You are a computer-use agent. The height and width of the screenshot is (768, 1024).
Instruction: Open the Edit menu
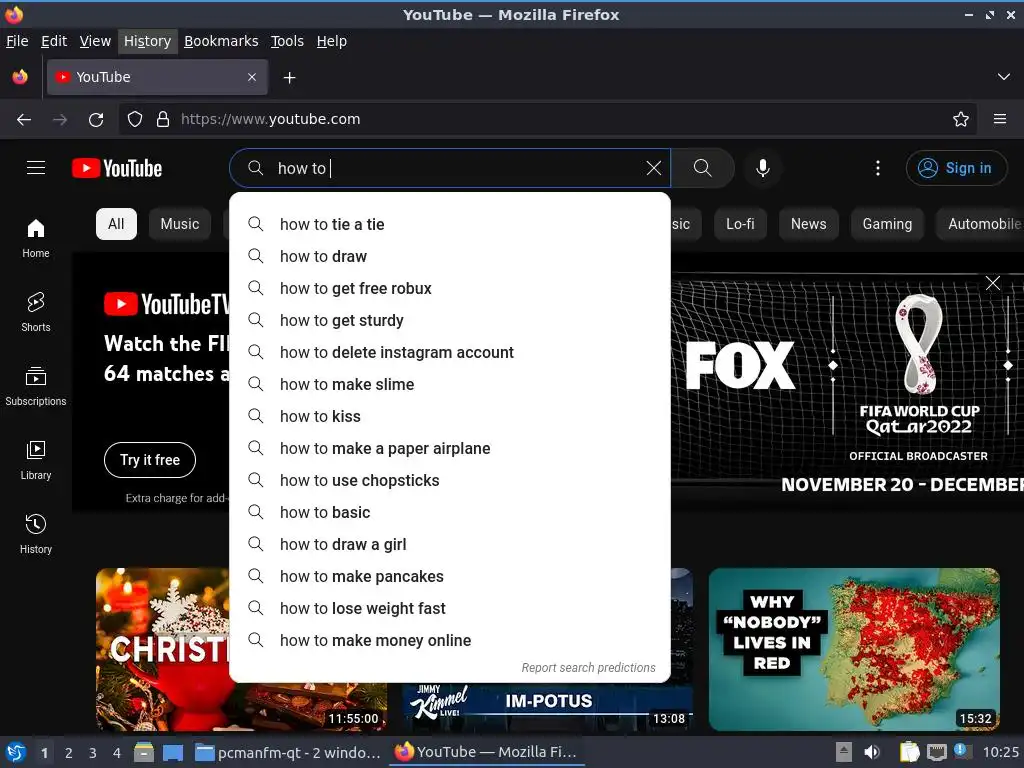point(54,41)
